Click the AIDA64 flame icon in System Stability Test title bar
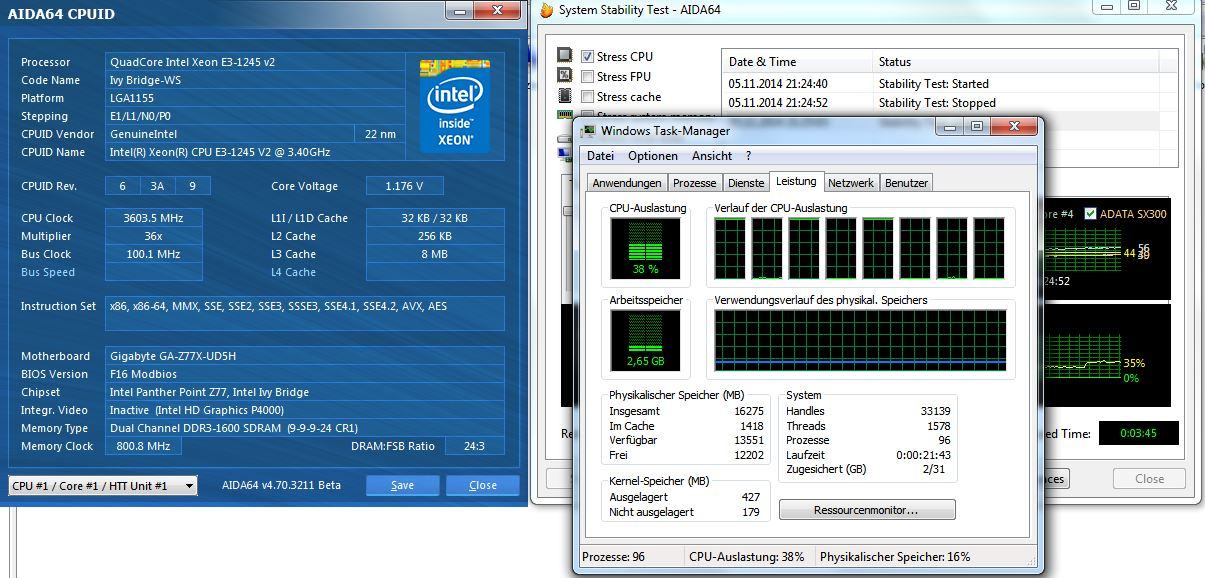The height and width of the screenshot is (578, 1205). coord(547,10)
